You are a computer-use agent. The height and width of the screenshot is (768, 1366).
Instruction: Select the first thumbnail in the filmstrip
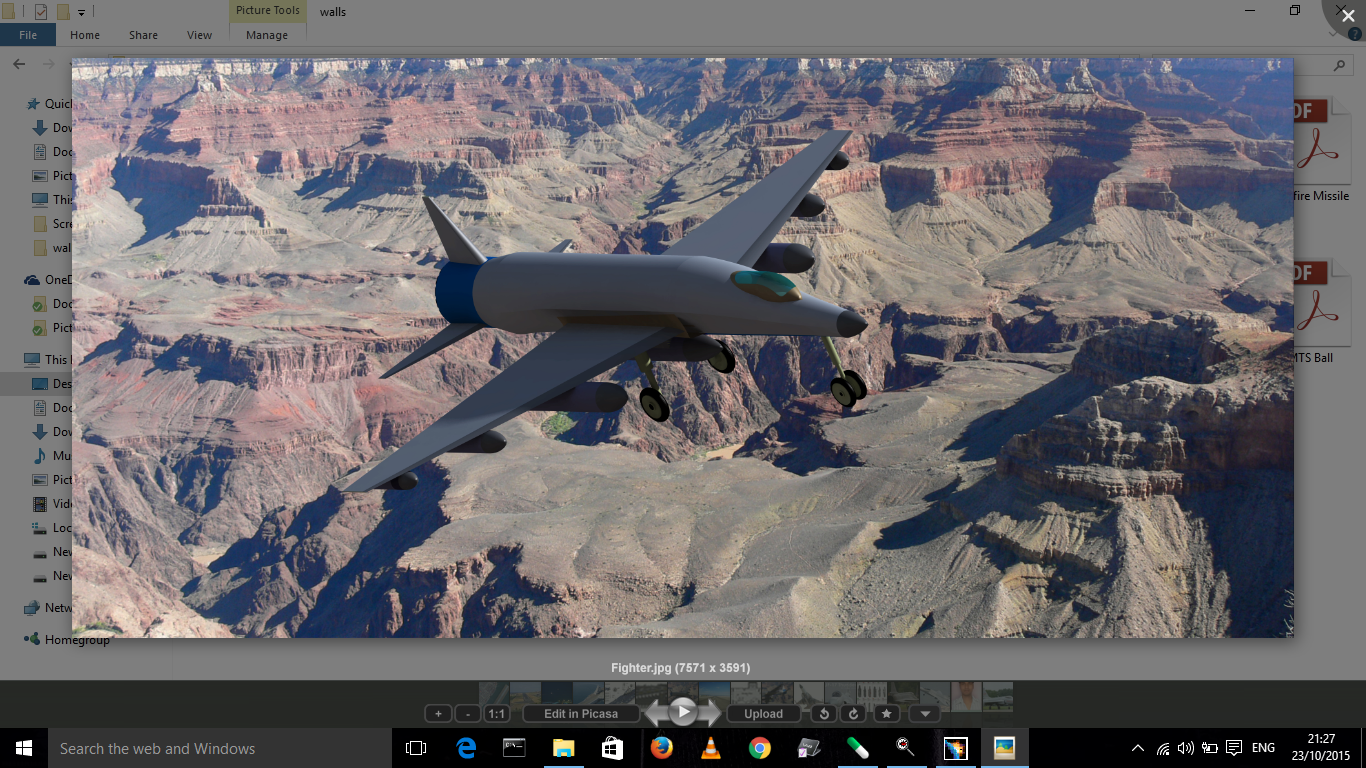[x=494, y=696]
